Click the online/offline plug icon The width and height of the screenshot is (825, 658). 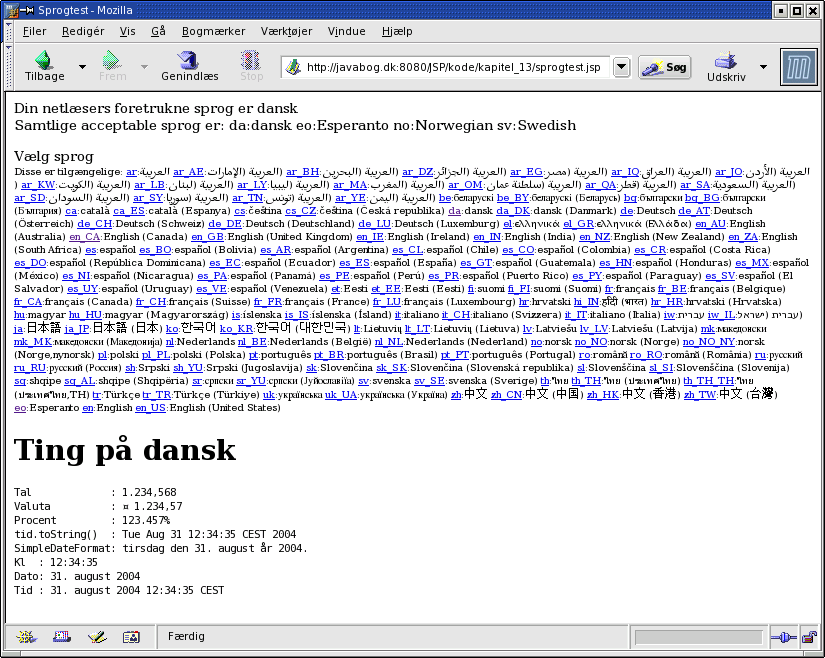[785, 636]
